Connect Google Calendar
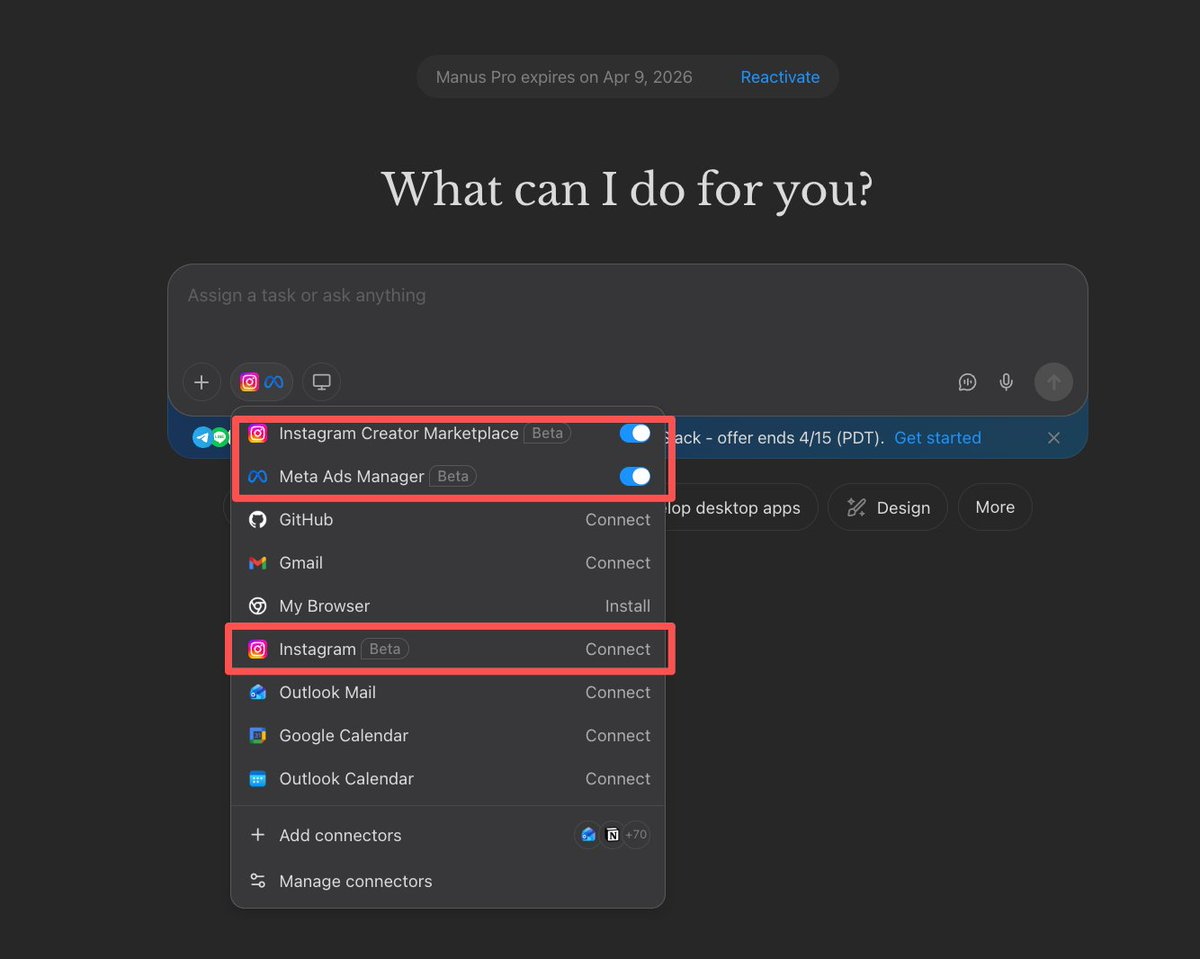The height and width of the screenshot is (959, 1200). coord(618,735)
